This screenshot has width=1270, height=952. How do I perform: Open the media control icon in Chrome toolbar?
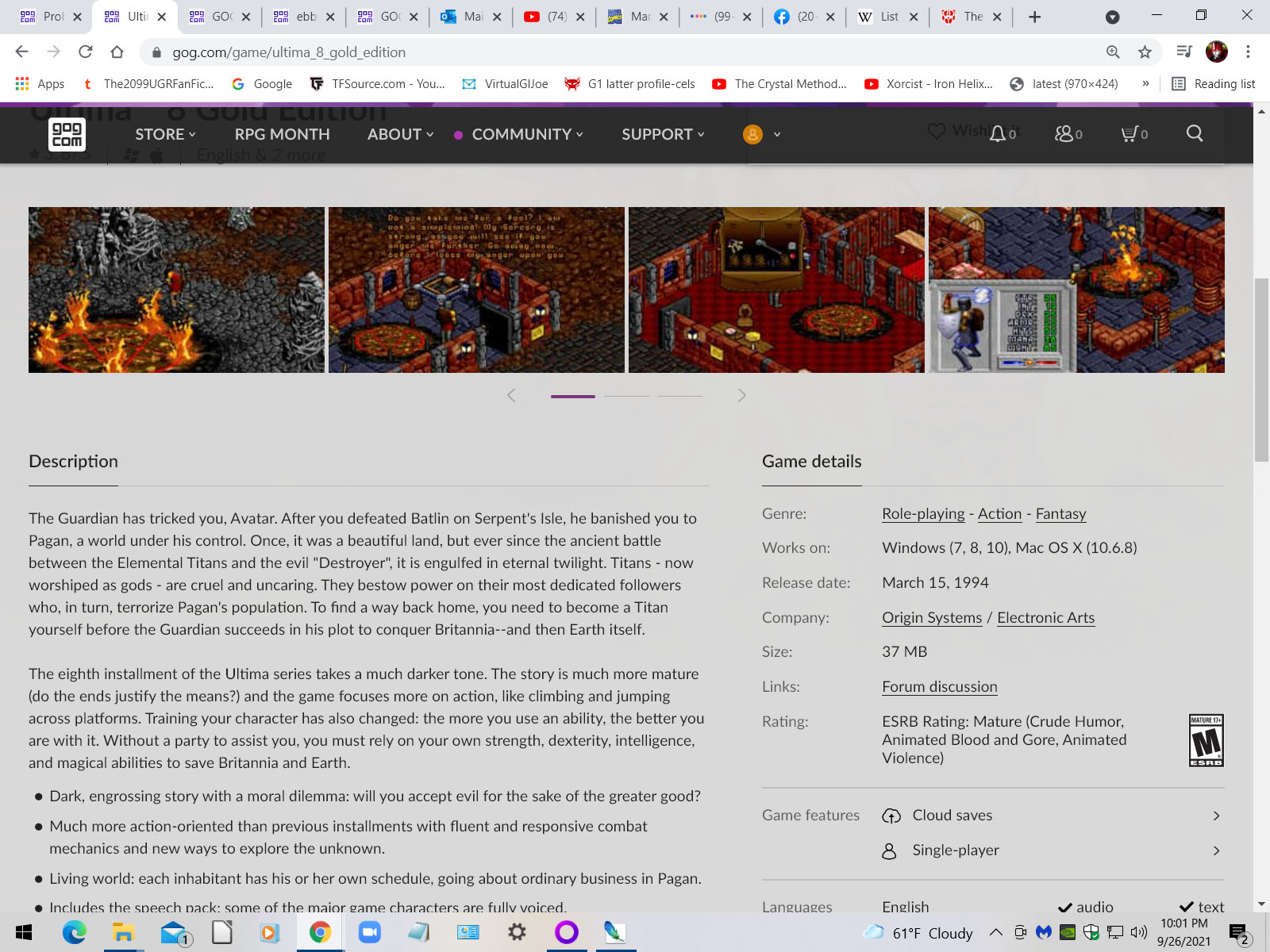[1184, 52]
